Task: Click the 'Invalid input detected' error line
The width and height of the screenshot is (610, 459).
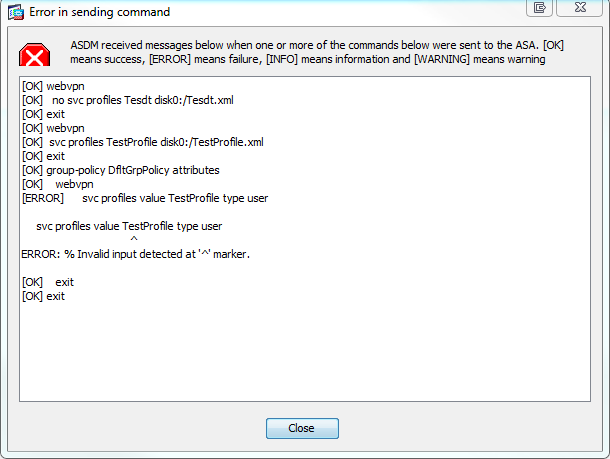Action: coord(135,255)
